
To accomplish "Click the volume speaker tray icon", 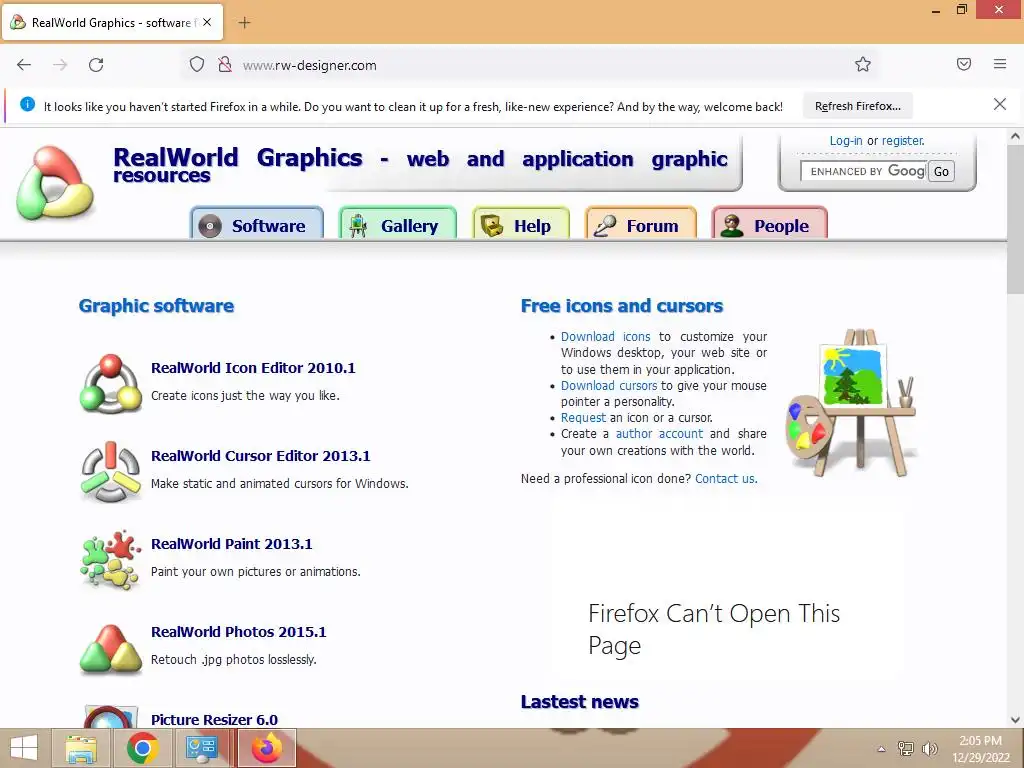I will 929,749.
